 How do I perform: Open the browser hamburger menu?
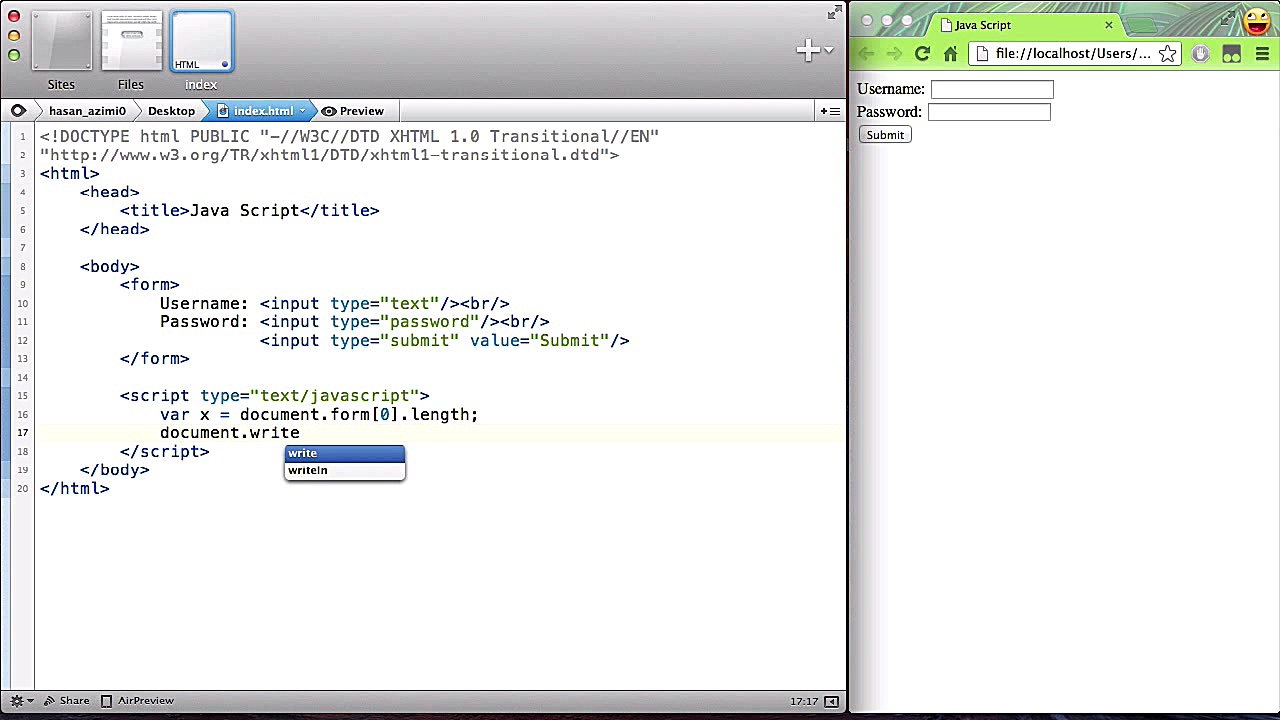pyautogui.click(x=1261, y=54)
